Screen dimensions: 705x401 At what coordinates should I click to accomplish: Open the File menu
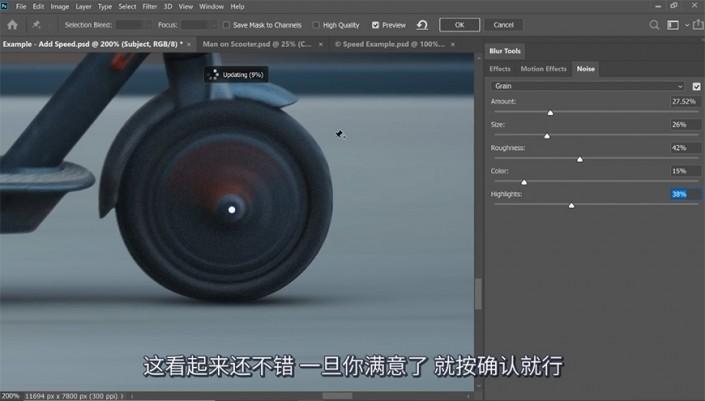(x=21, y=6)
